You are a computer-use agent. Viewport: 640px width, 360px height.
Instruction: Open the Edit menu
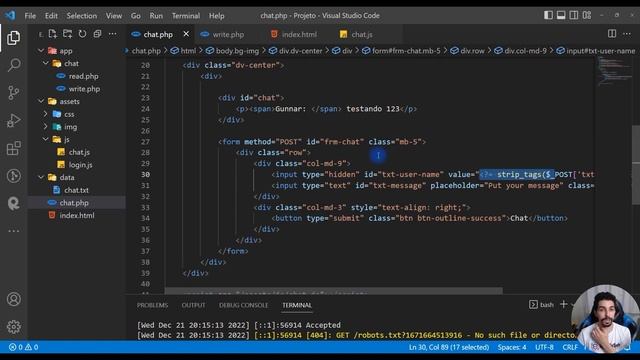(51, 16)
